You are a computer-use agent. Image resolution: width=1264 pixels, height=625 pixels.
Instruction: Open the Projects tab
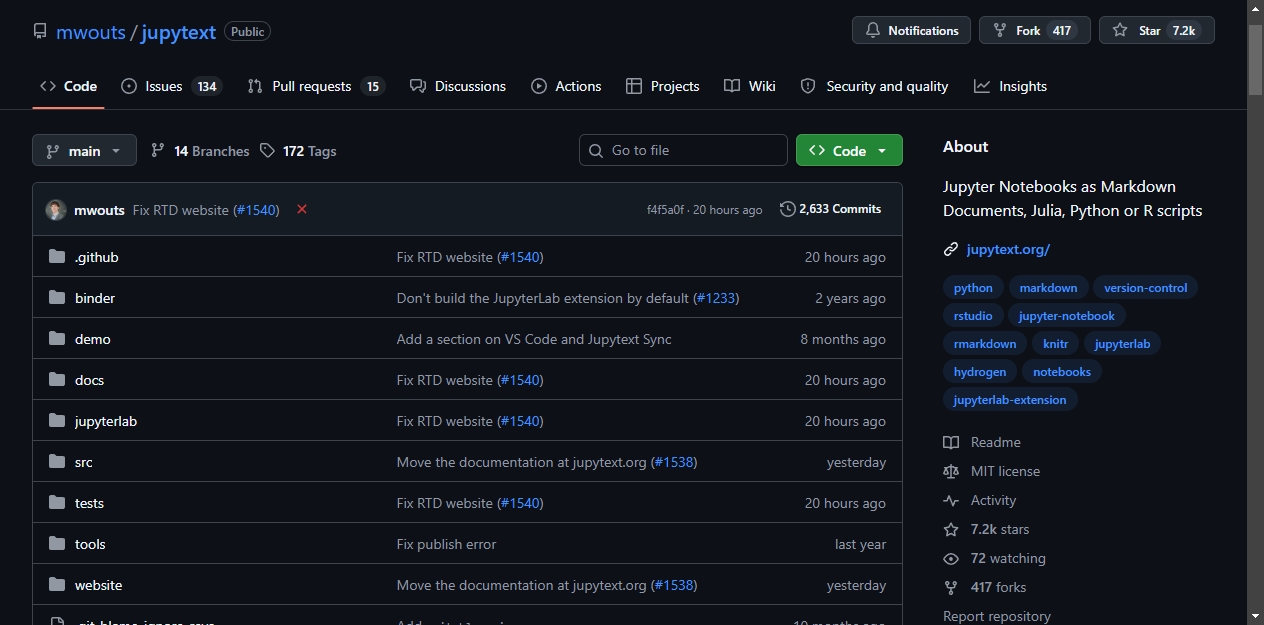[x=662, y=86]
